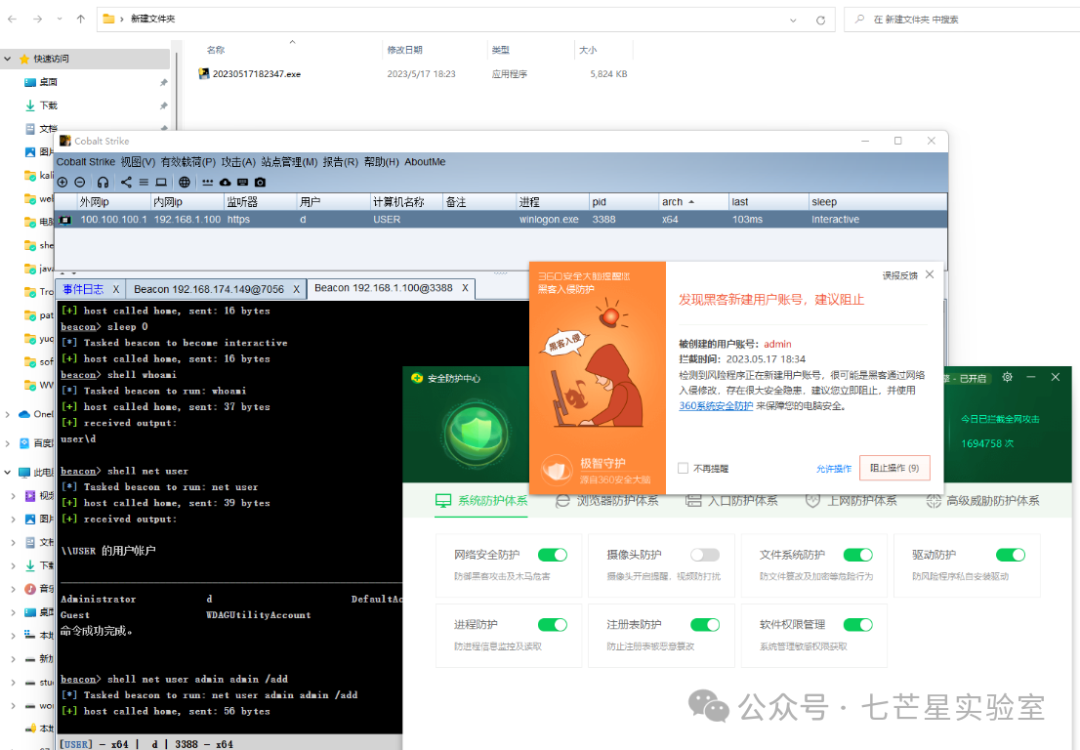Switch to session table list-lines icon
1080x750 pixels.
click(143, 182)
